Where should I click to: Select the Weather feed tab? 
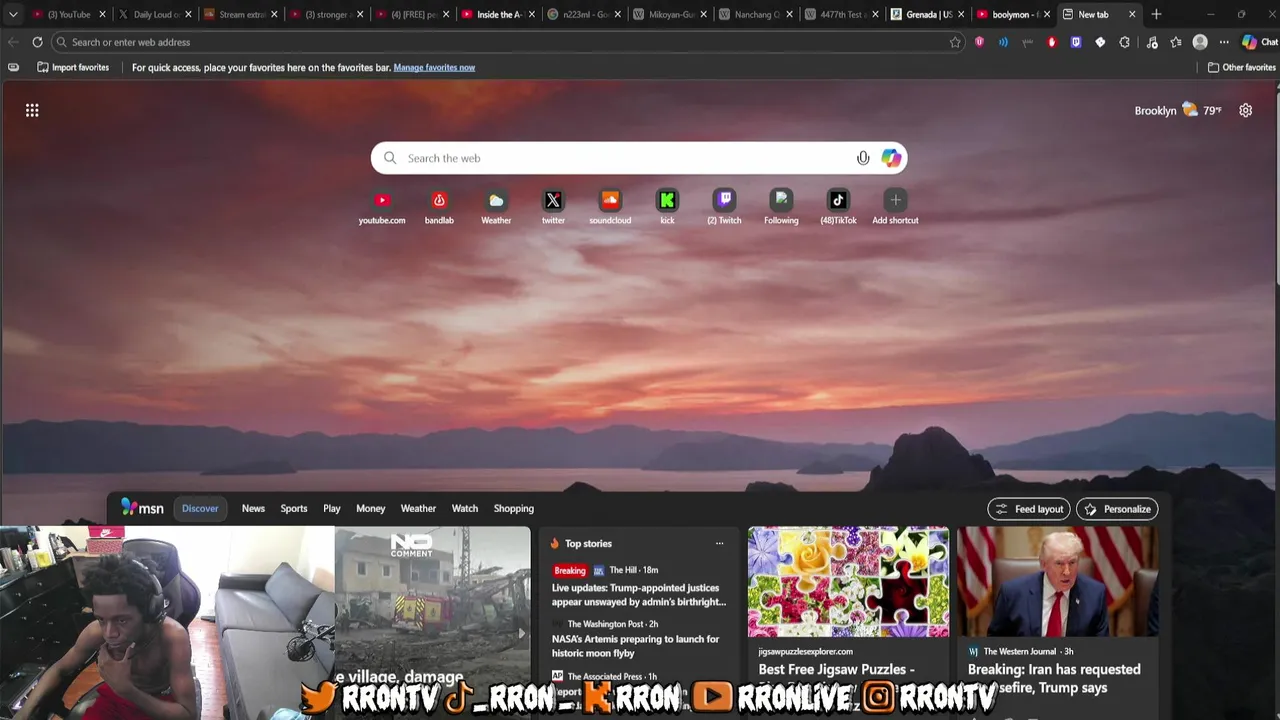coord(418,508)
